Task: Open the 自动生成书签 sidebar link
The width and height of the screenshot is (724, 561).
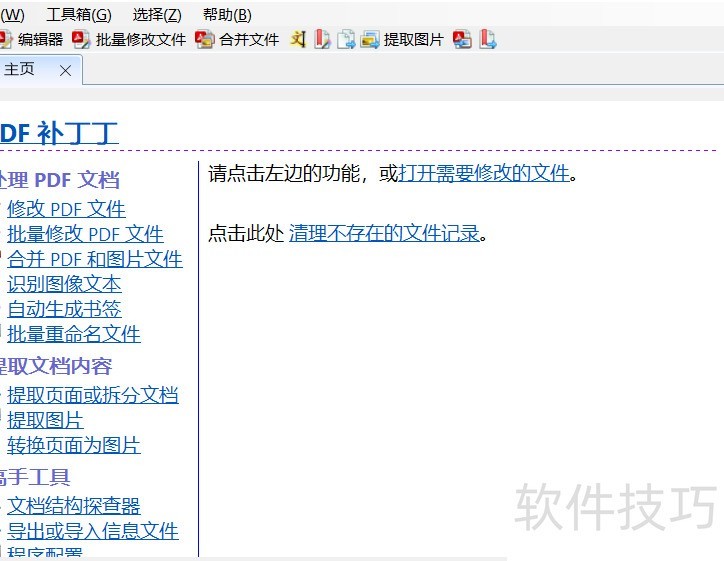Action: point(64,309)
